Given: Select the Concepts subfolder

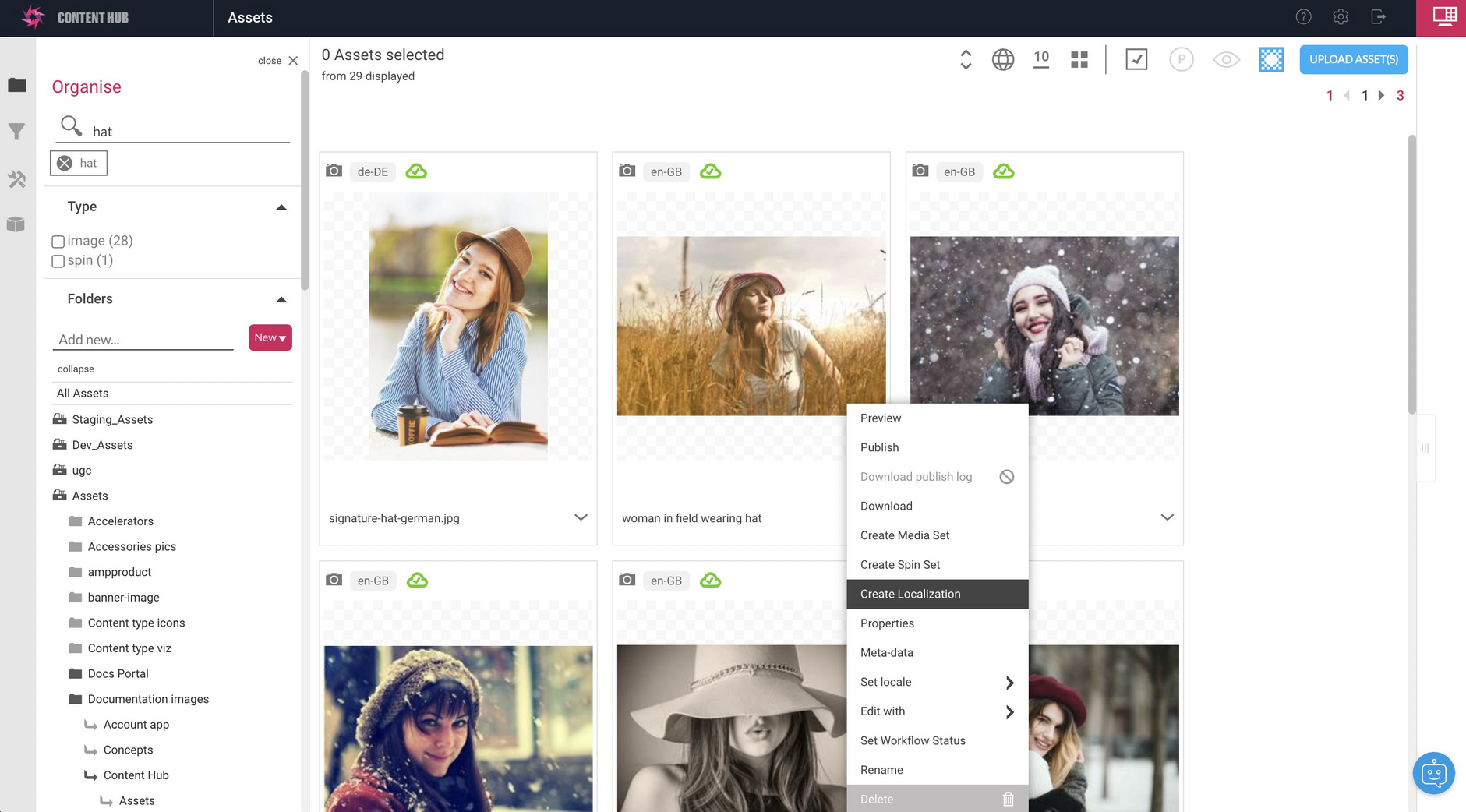Looking at the screenshot, I should pyautogui.click(x=128, y=750).
